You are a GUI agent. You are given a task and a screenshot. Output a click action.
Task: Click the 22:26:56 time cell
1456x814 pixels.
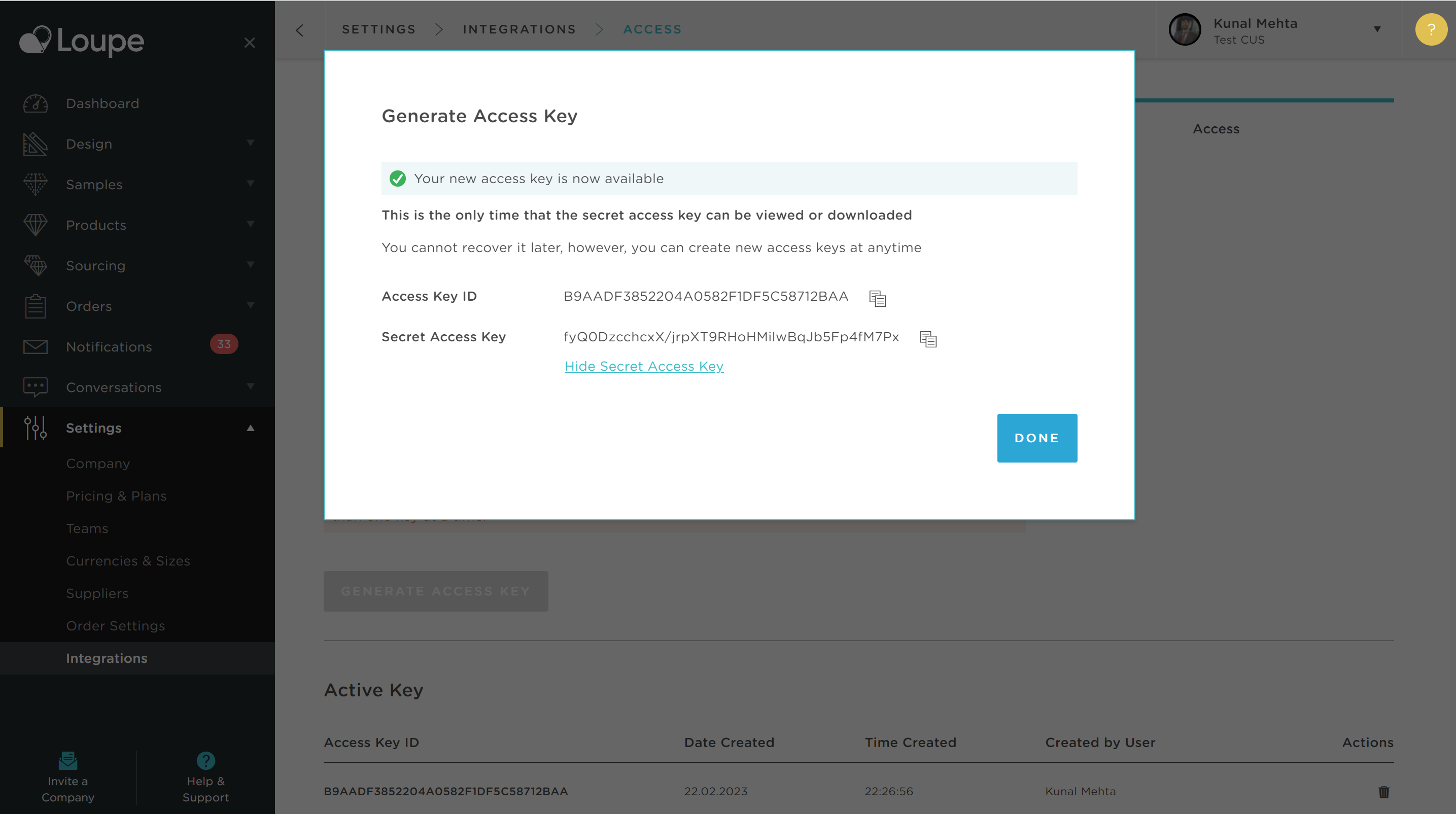[888, 791]
